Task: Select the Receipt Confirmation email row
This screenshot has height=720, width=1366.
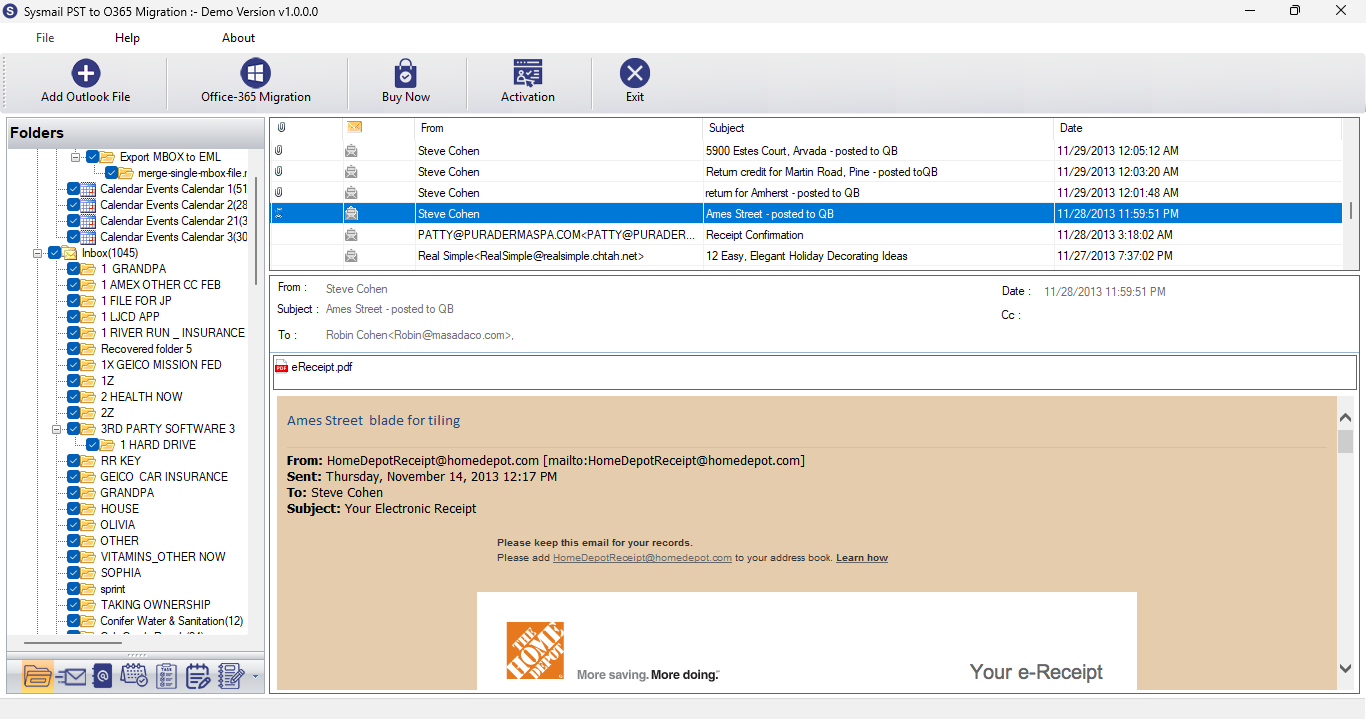Action: point(806,235)
